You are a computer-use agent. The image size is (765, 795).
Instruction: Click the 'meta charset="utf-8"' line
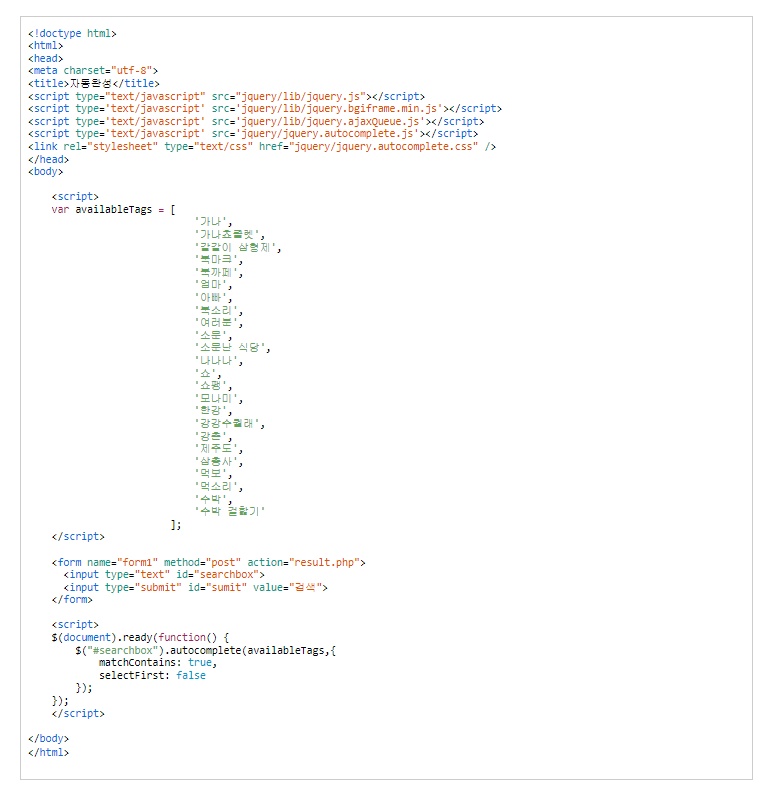pyautogui.click(x=93, y=70)
